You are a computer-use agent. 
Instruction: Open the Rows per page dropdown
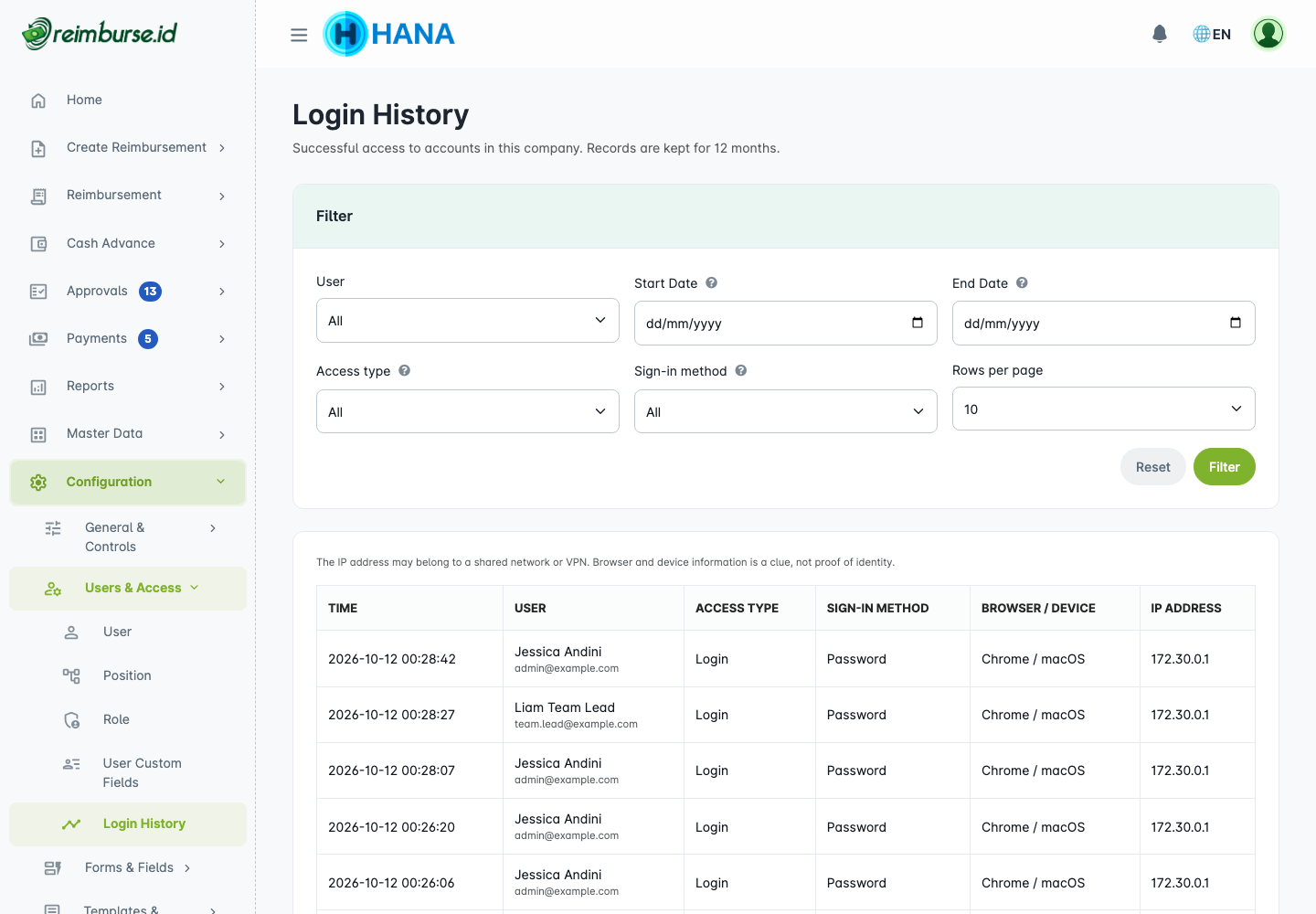click(1104, 409)
